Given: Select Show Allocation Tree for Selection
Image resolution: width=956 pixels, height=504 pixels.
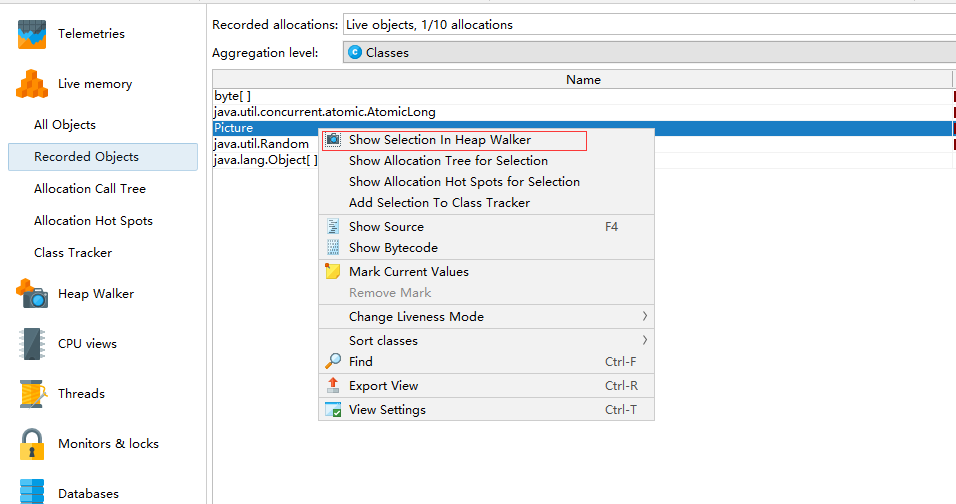Looking at the screenshot, I should pyautogui.click(x=448, y=161).
